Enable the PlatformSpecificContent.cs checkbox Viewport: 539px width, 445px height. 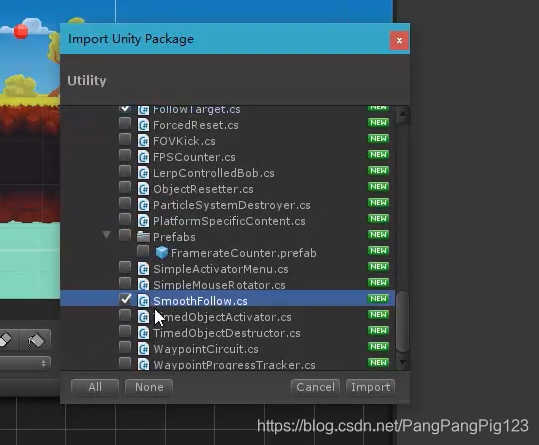click(125, 219)
